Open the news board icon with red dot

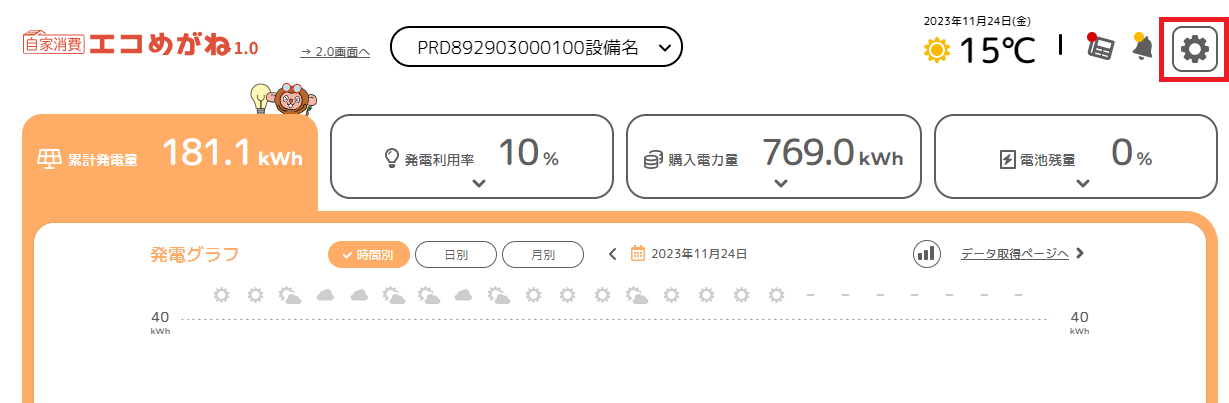coord(1100,47)
